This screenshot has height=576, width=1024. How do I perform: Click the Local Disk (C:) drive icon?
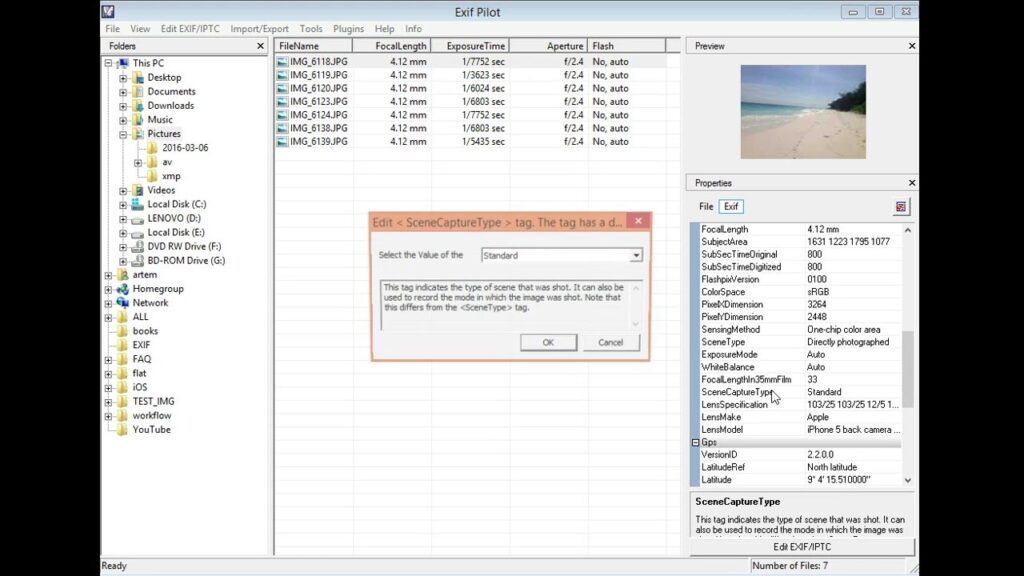click(x=139, y=203)
